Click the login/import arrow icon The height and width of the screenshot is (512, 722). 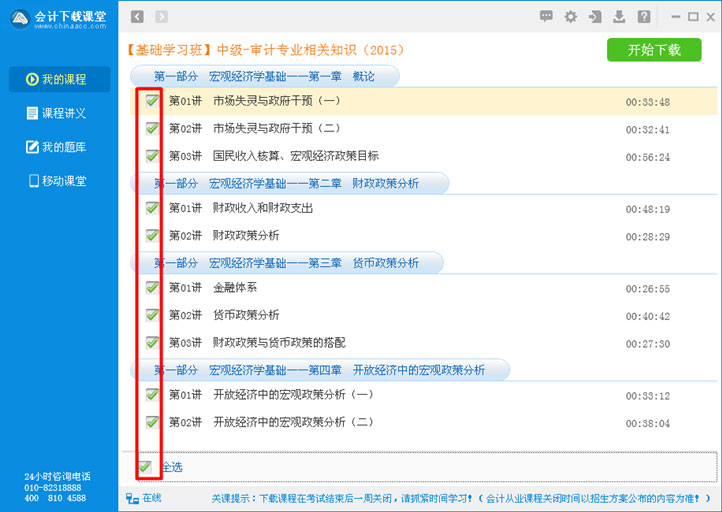(595, 17)
